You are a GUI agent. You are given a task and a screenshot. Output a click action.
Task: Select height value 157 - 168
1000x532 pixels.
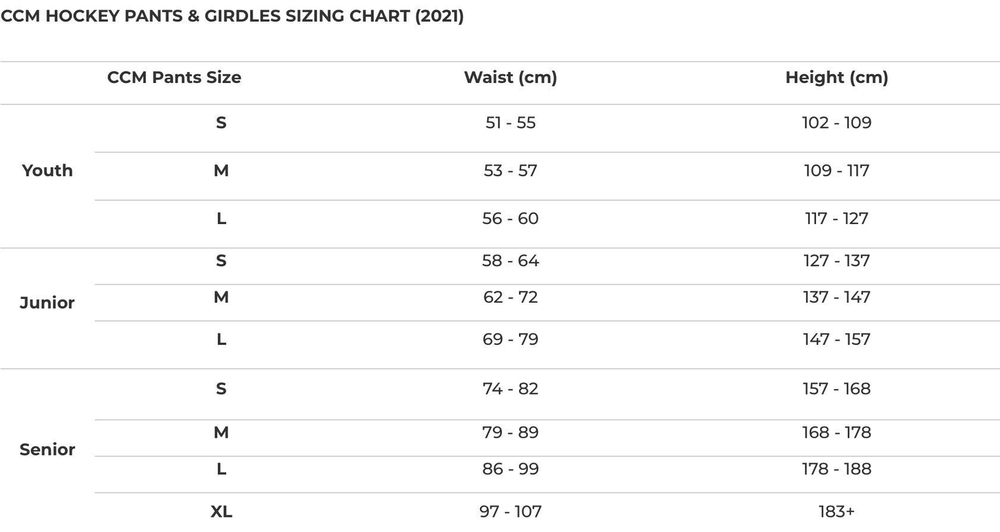pos(836,388)
